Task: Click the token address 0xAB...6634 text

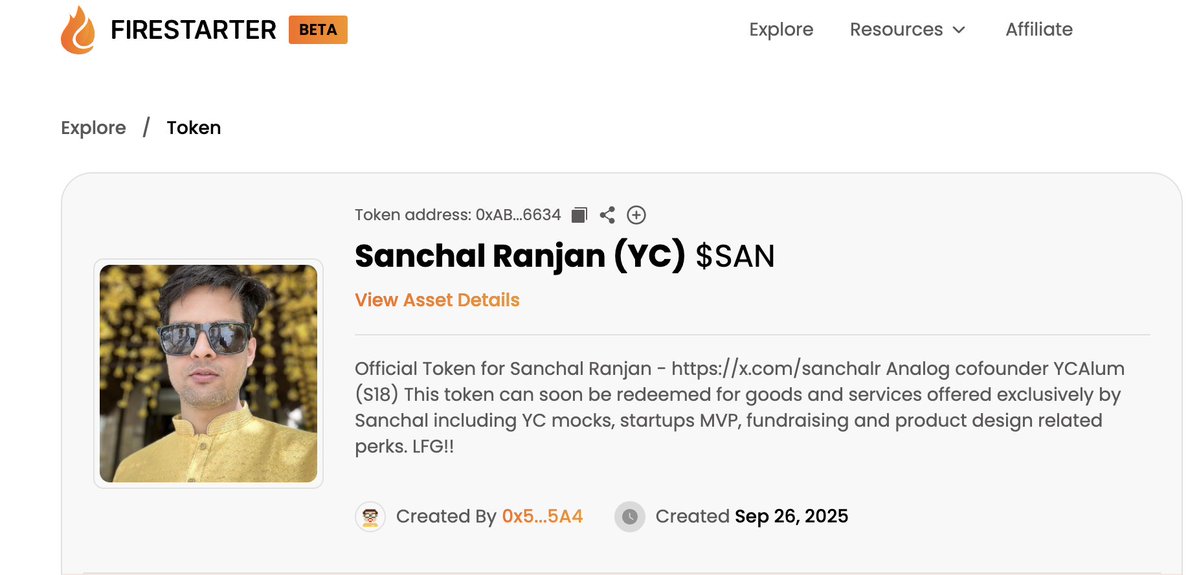Action: pyautogui.click(x=518, y=215)
